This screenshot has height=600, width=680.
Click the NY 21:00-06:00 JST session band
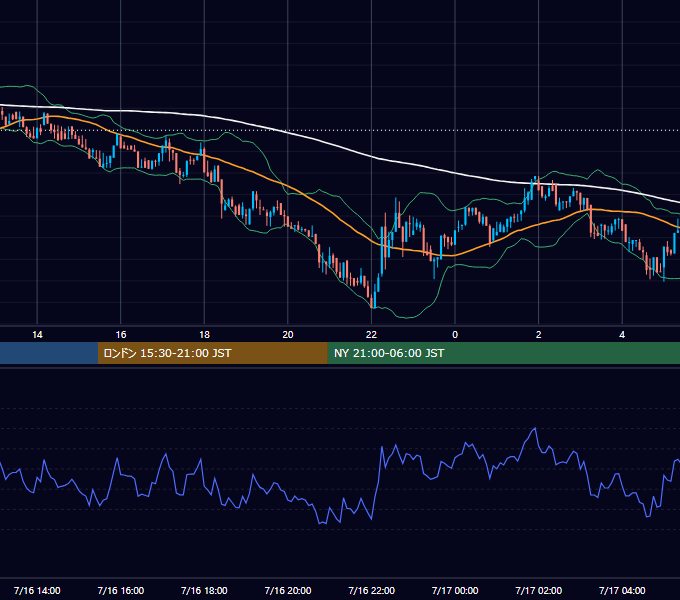(503, 353)
